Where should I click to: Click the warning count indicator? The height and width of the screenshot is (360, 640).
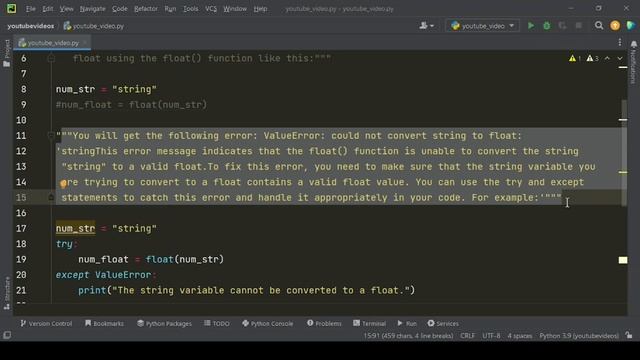pyautogui.click(x=575, y=58)
